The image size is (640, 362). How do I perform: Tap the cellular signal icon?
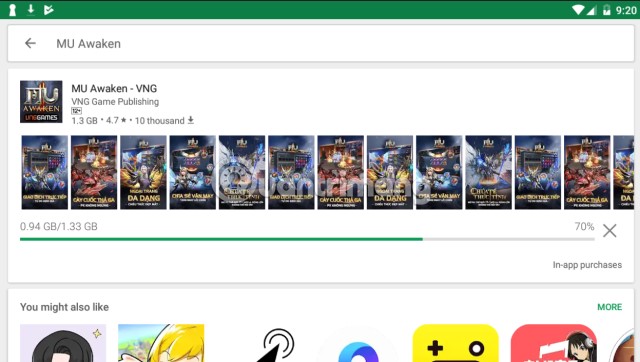591,10
